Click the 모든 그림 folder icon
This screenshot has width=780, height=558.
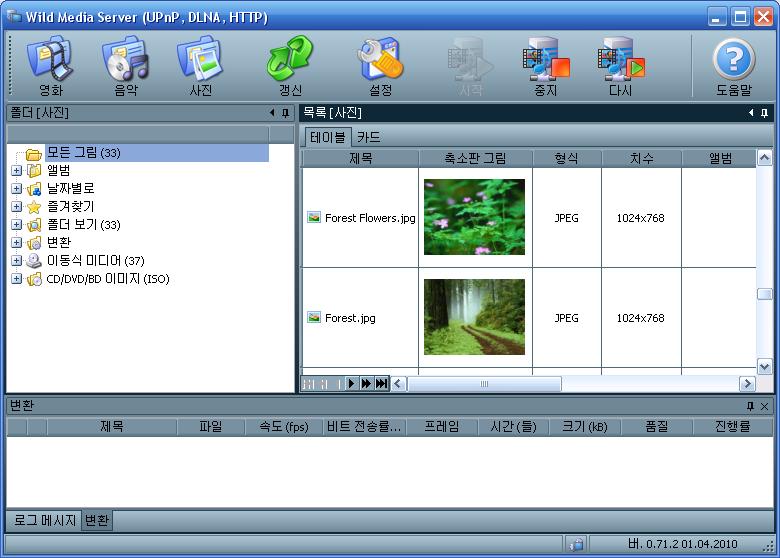click(x=33, y=154)
